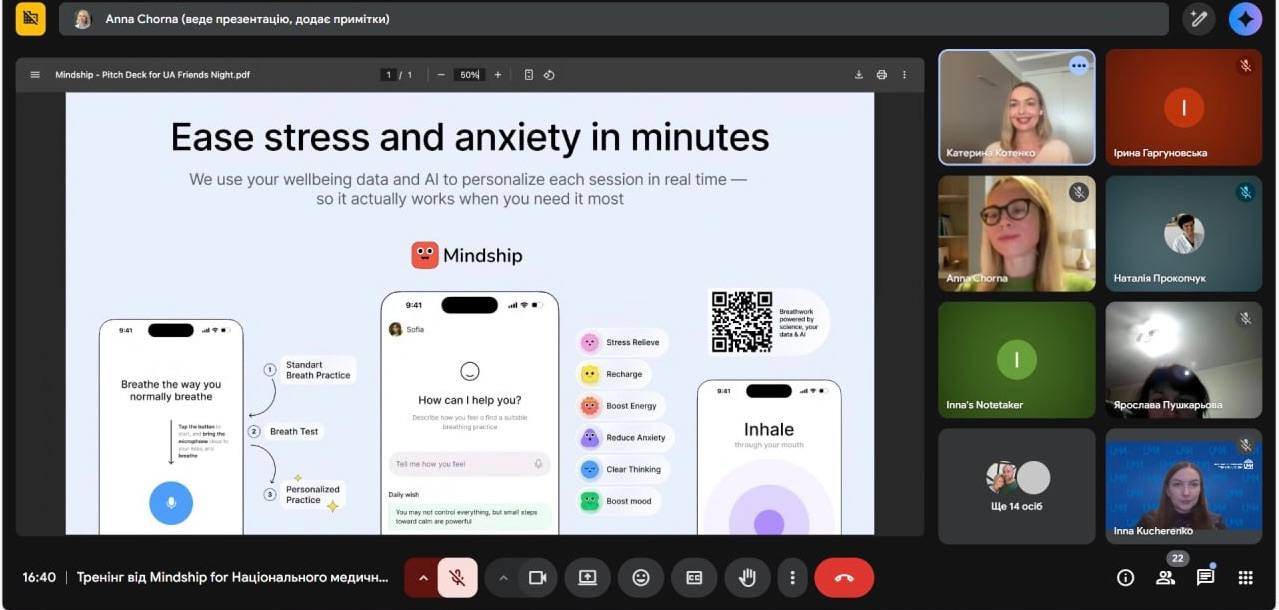Expand video settings arrow beside camera
The width and height of the screenshot is (1279, 610).
pos(503,577)
